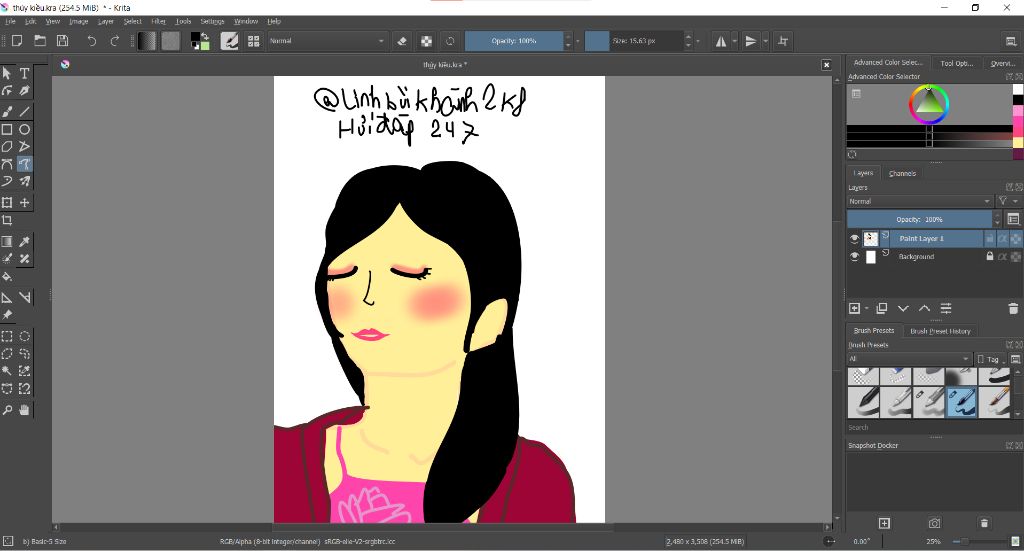This screenshot has height=551, width=1024.
Task: Select the Text tool
Action: pyautogui.click(x=24, y=73)
